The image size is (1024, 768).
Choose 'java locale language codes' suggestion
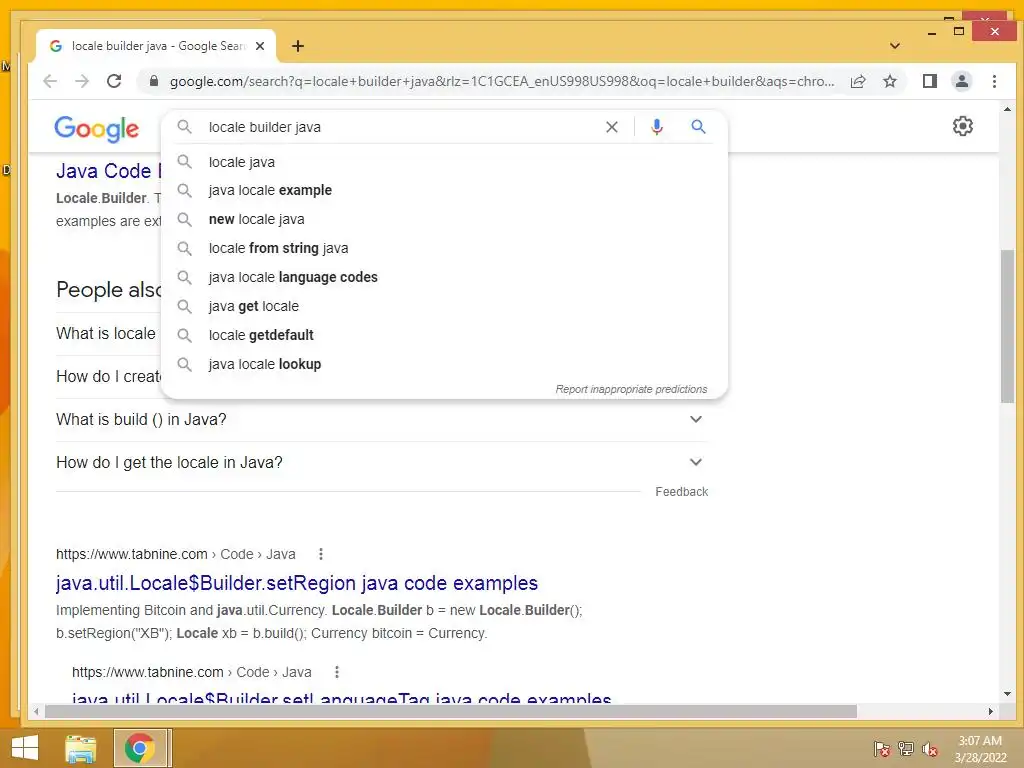(x=444, y=277)
